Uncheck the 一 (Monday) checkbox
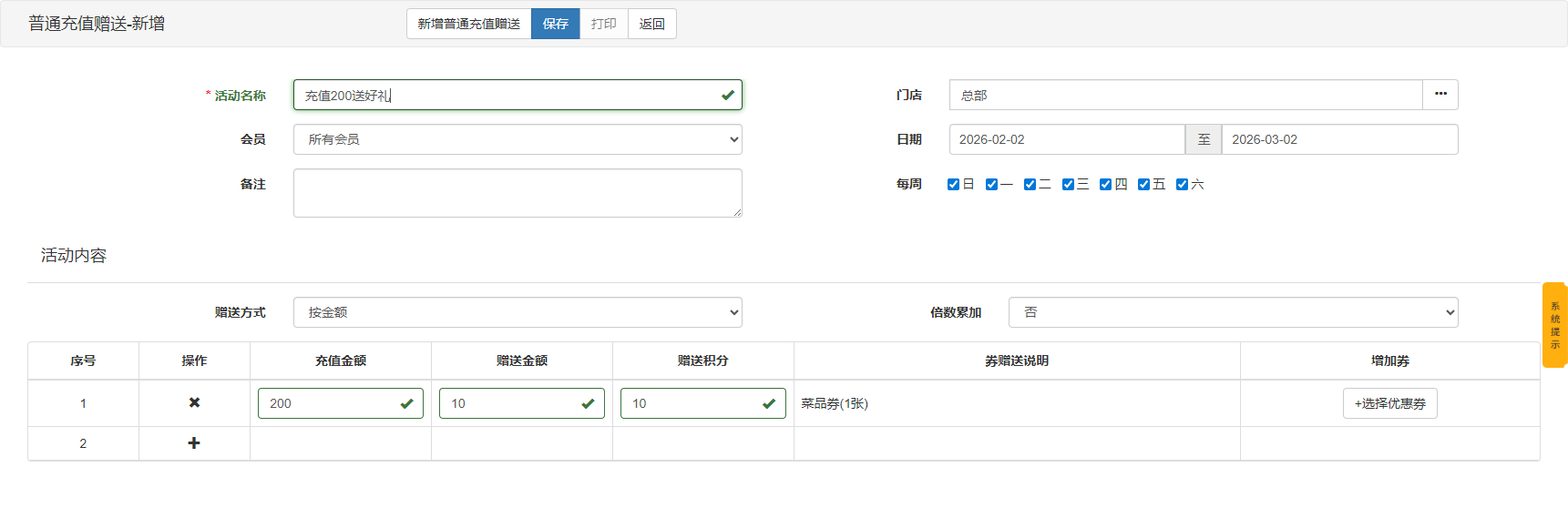 [x=991, y=185]
